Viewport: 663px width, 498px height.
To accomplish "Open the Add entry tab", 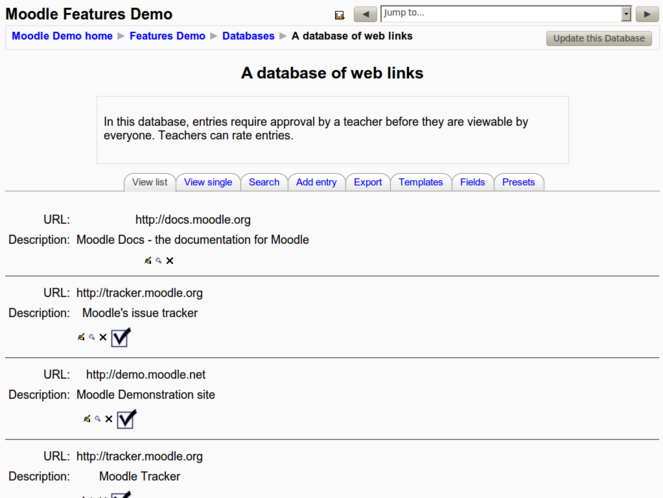I will [316, 182].
